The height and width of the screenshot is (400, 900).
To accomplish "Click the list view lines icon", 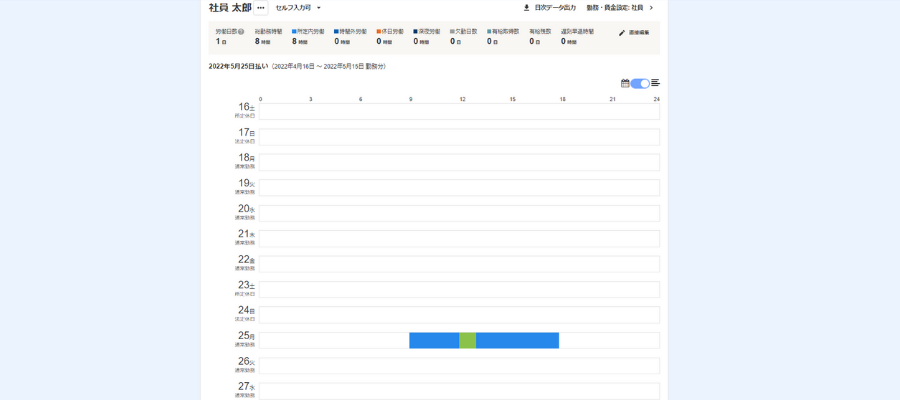I will click(x=656, y=83).
